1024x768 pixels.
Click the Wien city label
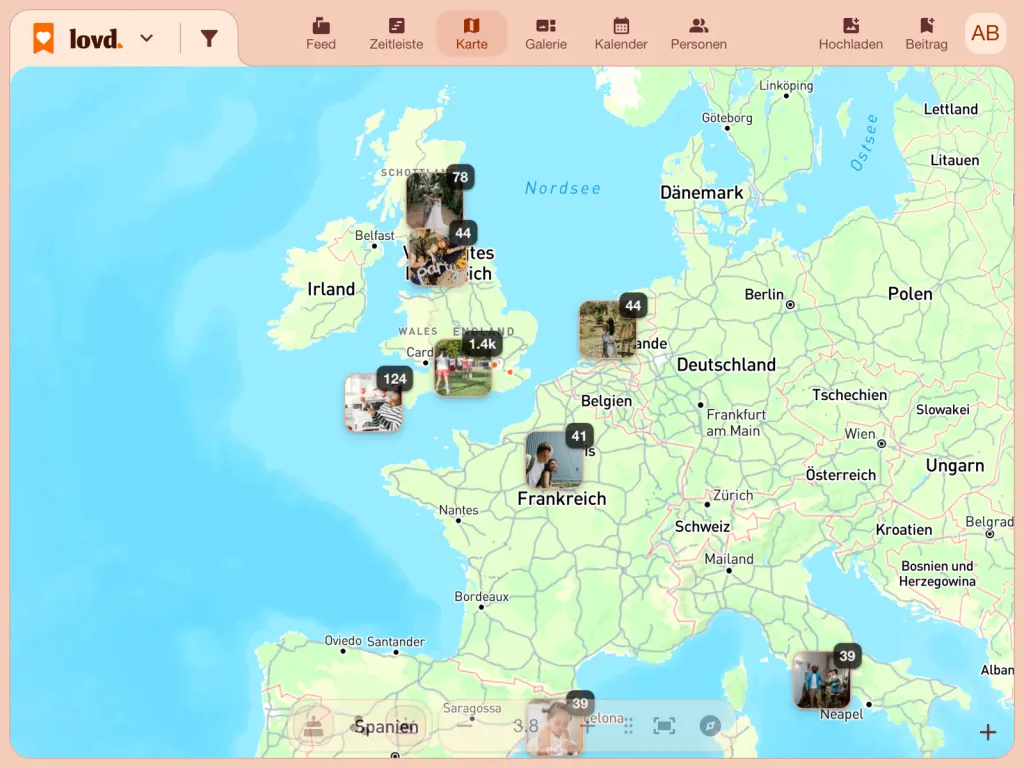pos(860,434)
